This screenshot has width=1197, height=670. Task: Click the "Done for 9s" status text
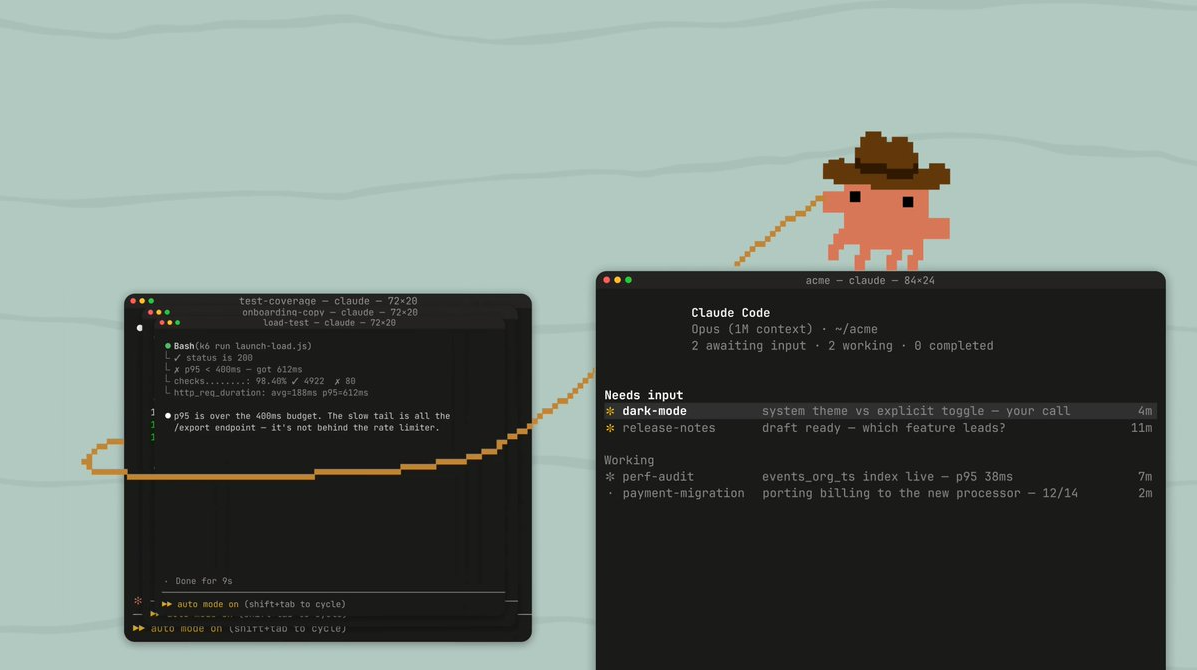coord(204,581)
